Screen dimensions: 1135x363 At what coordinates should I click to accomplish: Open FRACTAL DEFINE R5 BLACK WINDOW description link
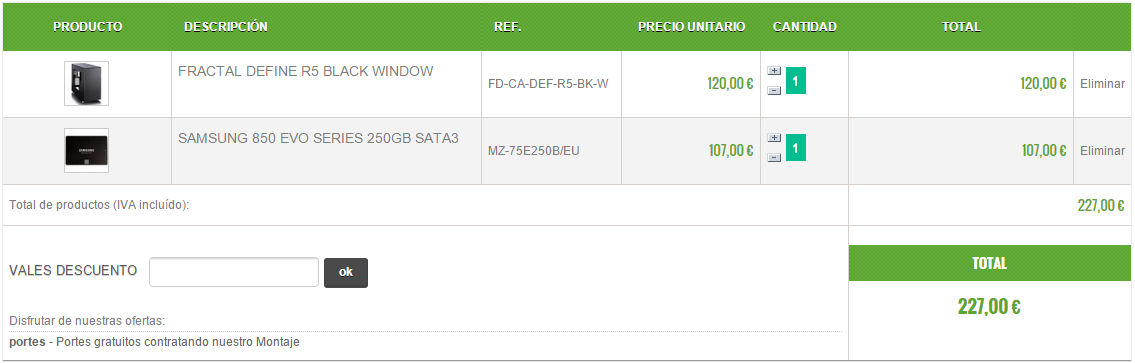click(305, 71)
